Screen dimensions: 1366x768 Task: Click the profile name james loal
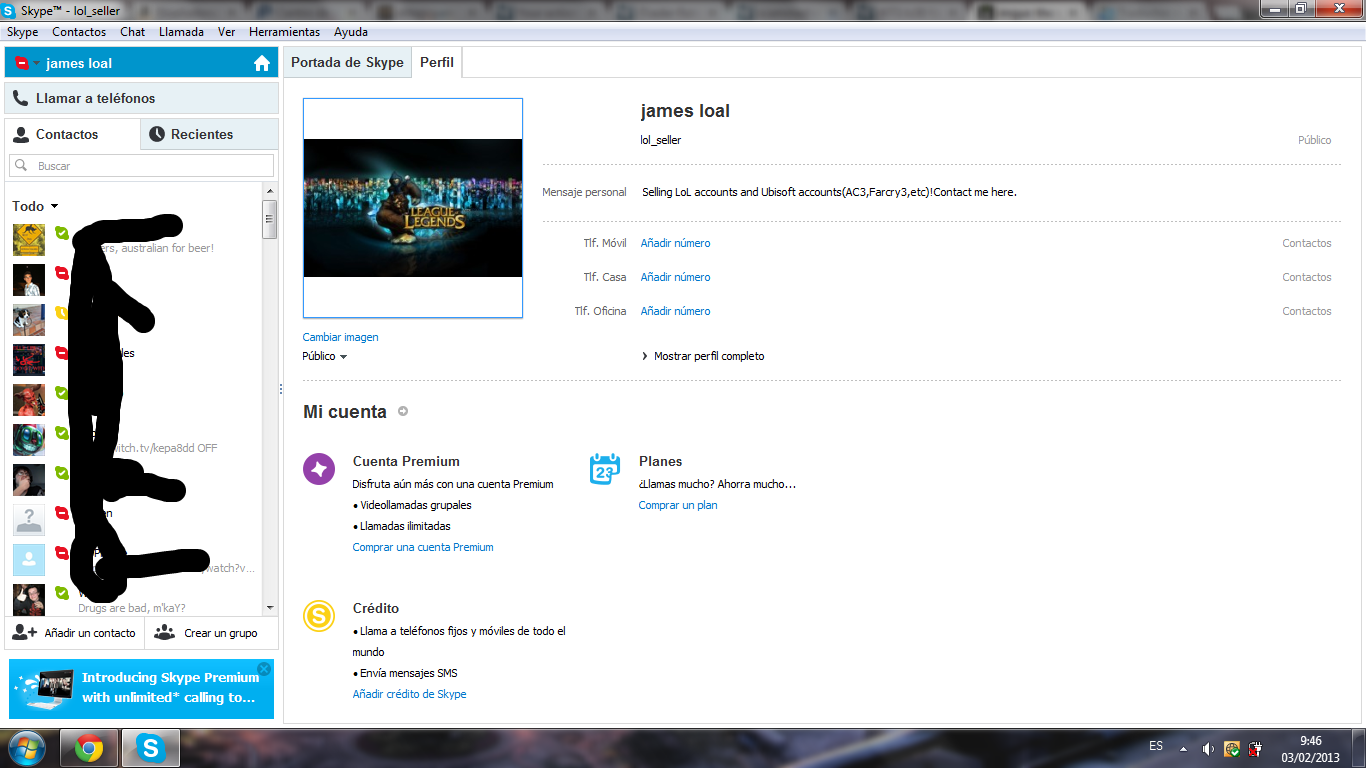tap(685, 111)
